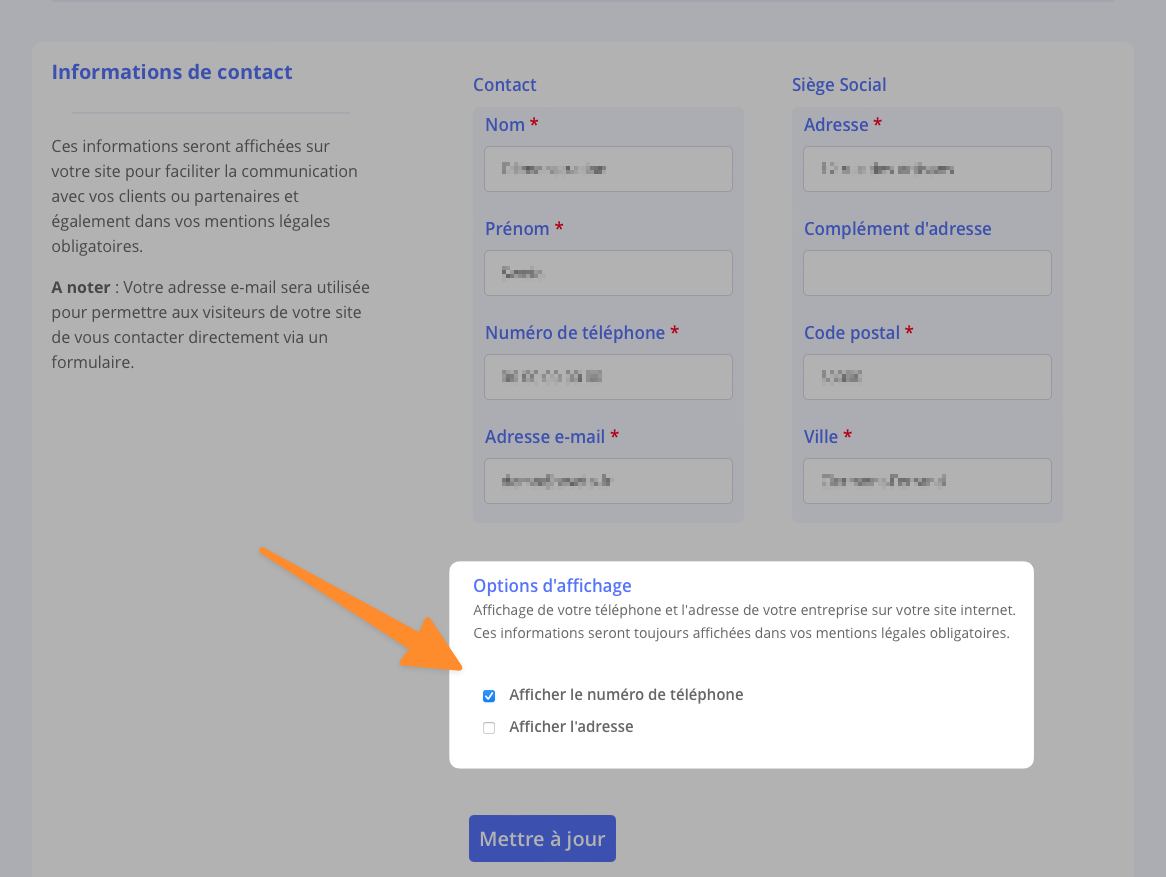Click the empty Complément d'adresse field
The width and height of the screenshot is (1166, 877).
click(x=927, y=273)
